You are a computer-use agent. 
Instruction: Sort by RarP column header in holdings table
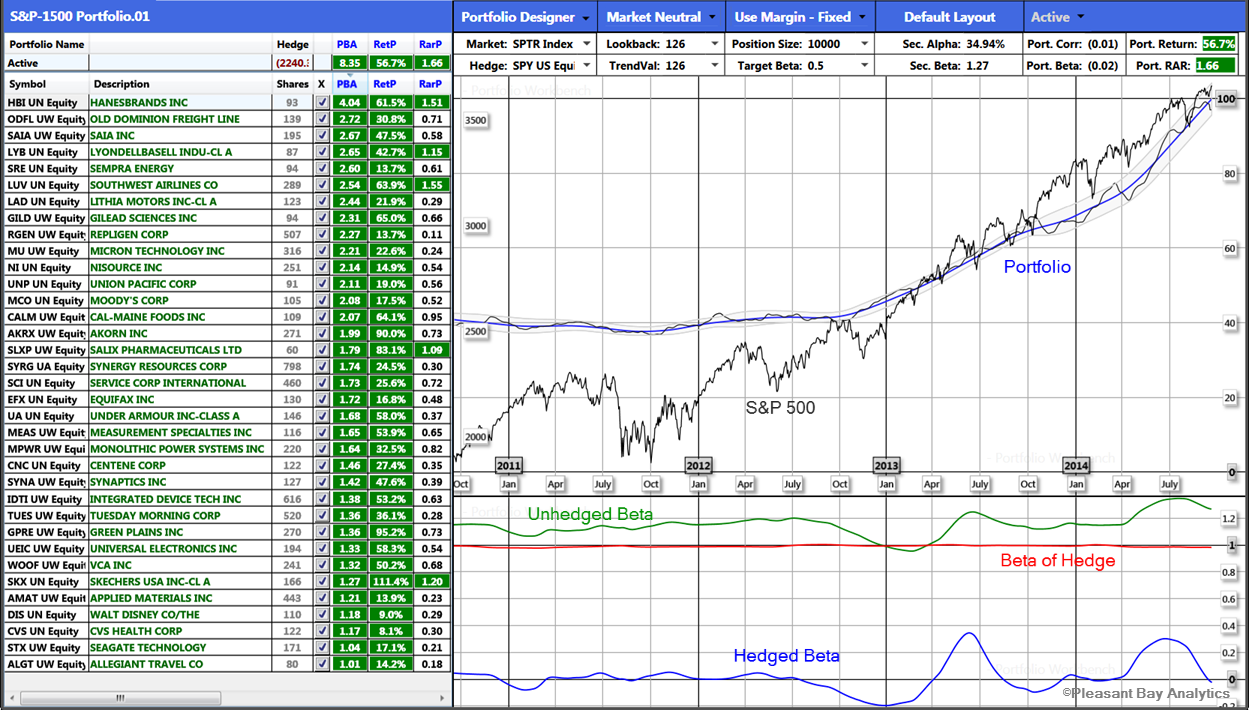coord(430,84)
